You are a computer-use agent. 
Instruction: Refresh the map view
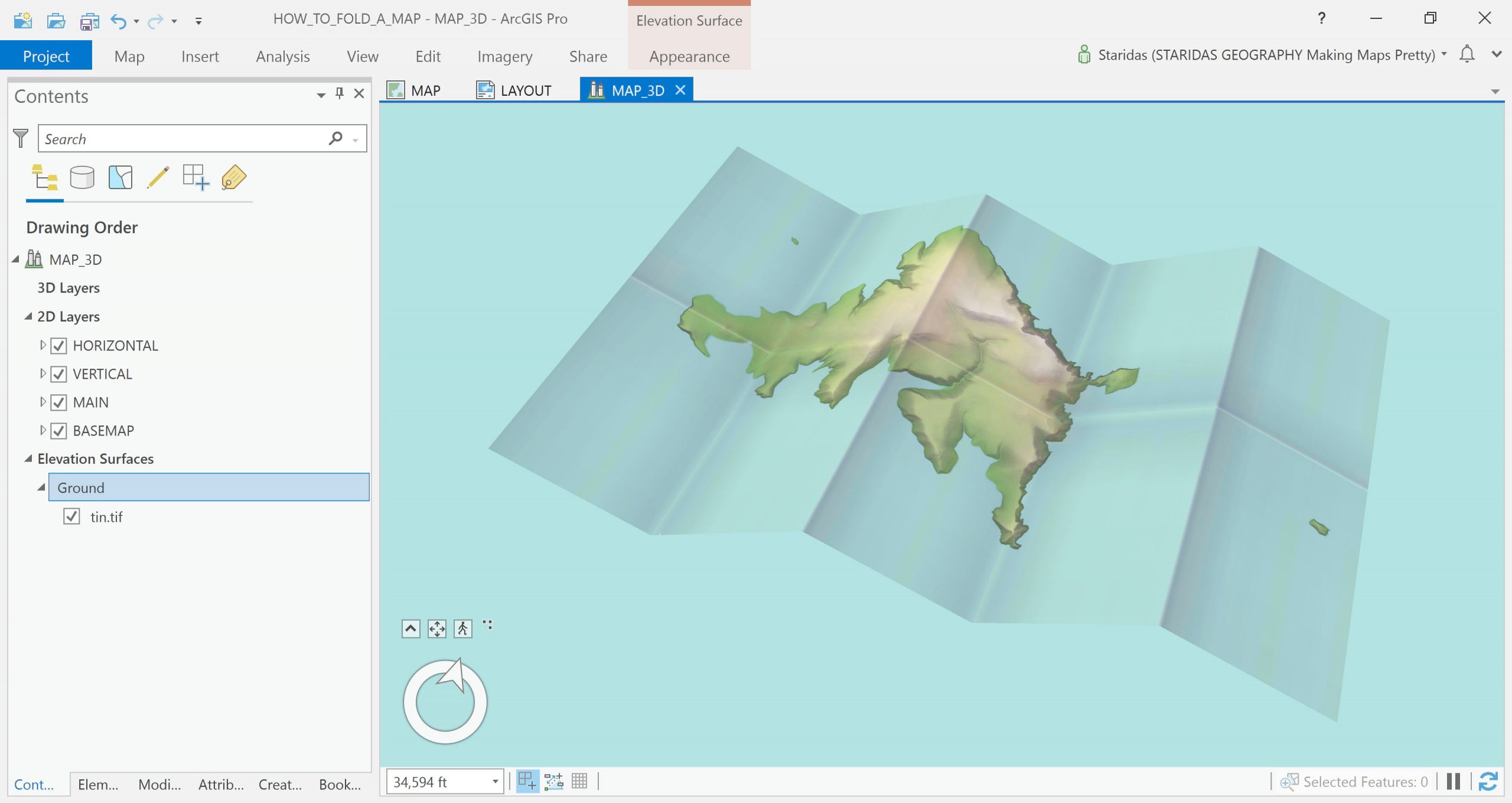(x=1488, y=781)
